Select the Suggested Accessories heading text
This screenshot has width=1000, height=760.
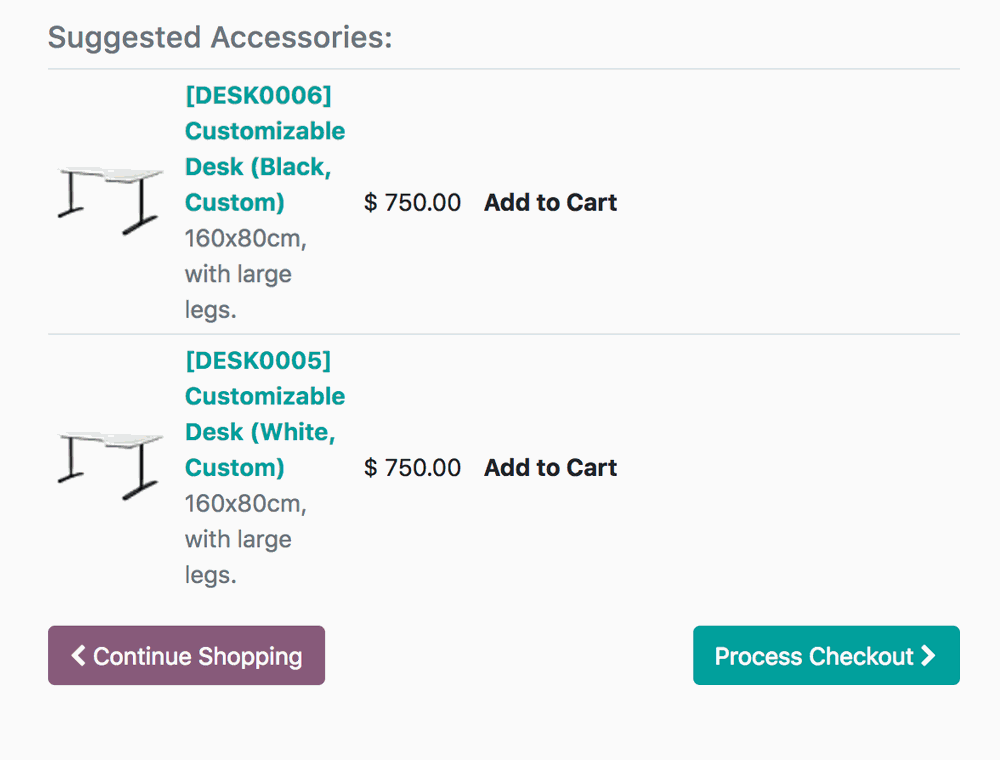(x=221, y=37)
